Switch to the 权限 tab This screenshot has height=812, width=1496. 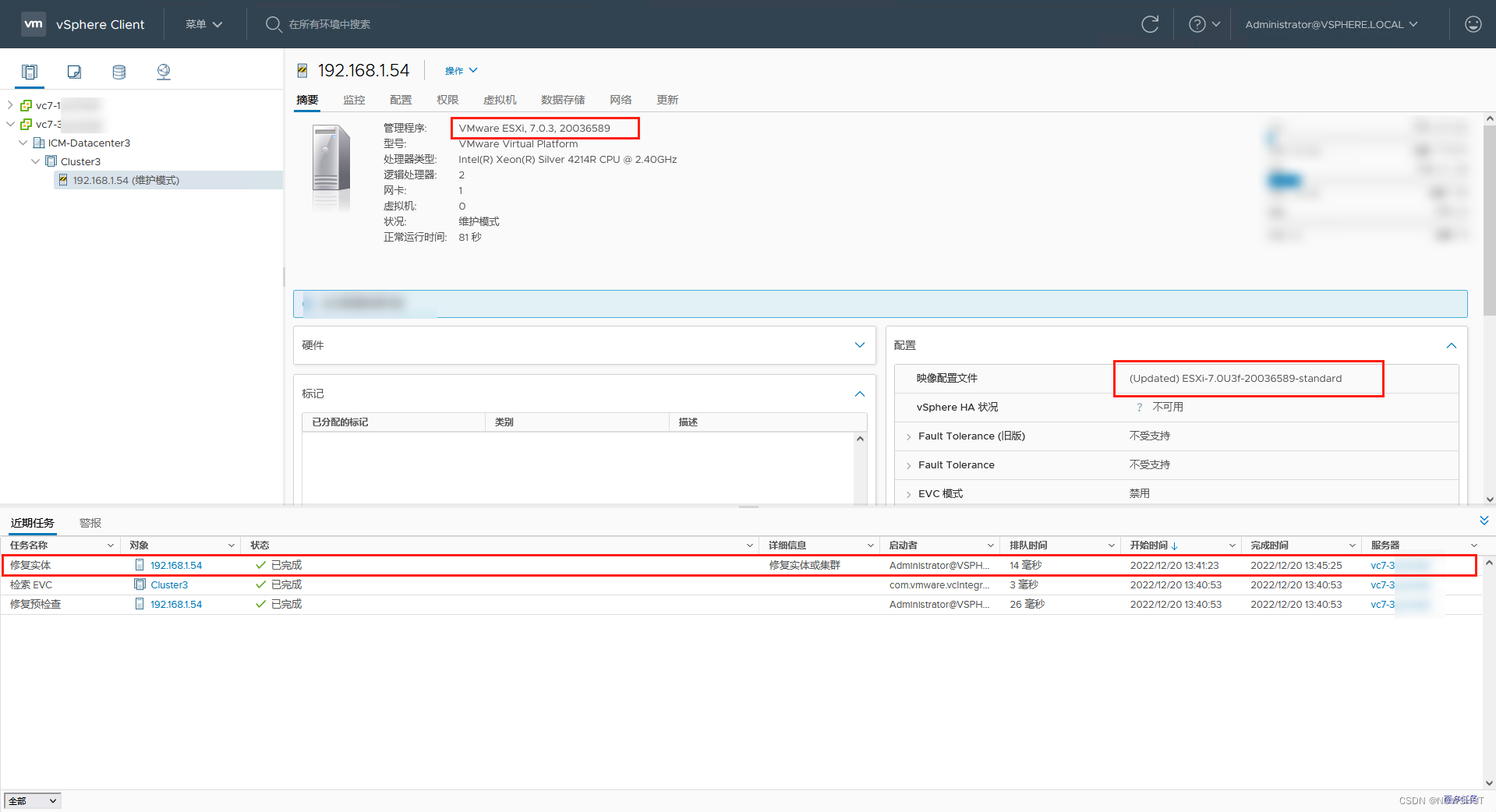(x=447, y=100)
